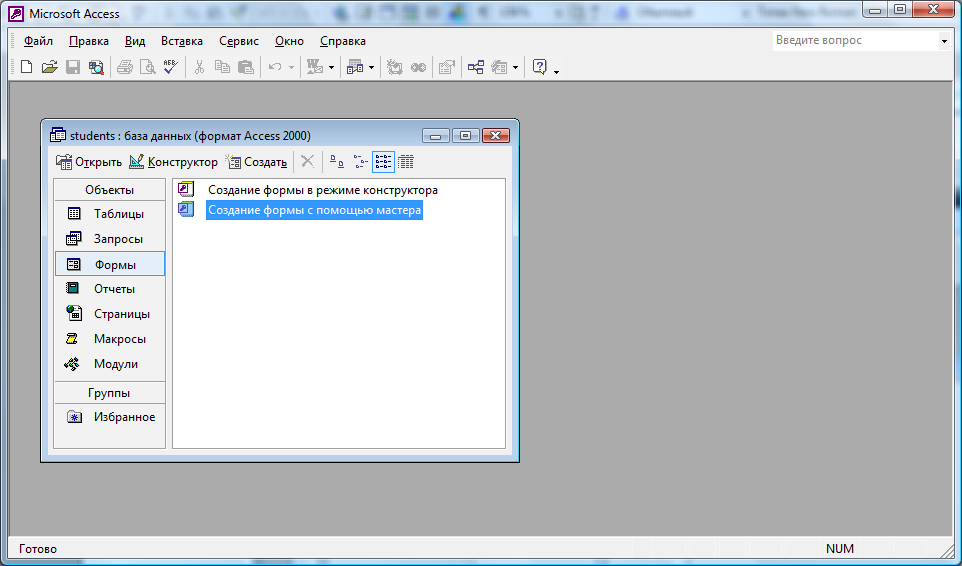The height and width of the screenshot is (566, 962).
Task: Open the Справка menu
Action: [x=343, y=41]
